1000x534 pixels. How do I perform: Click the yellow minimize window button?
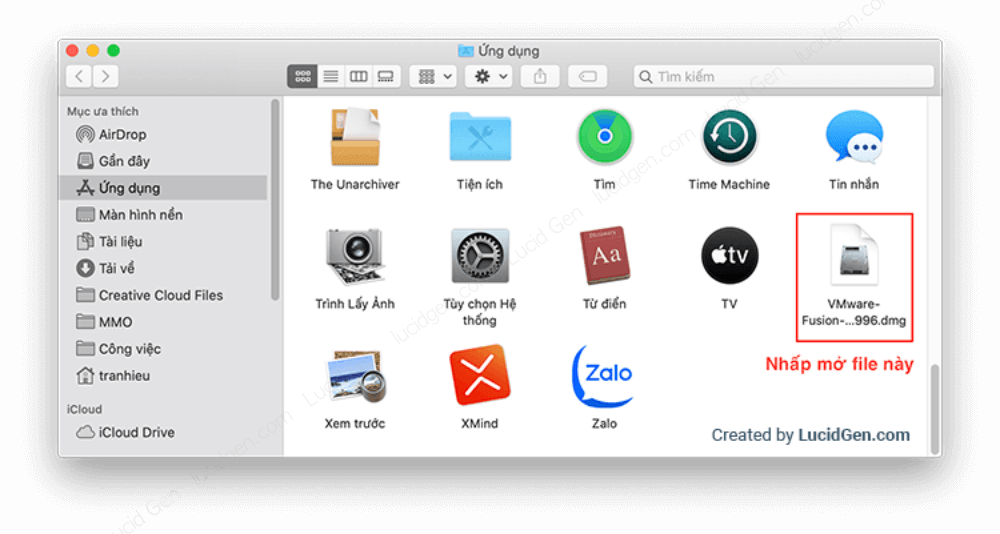pos(92,50)
